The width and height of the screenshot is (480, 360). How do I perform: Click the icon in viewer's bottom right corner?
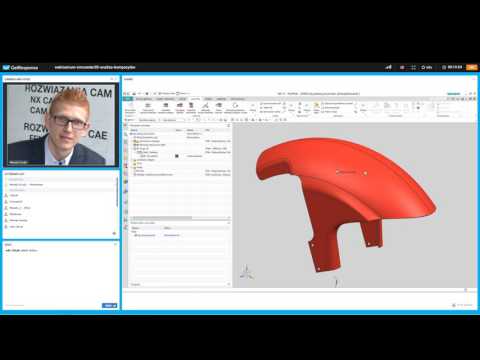454,305
